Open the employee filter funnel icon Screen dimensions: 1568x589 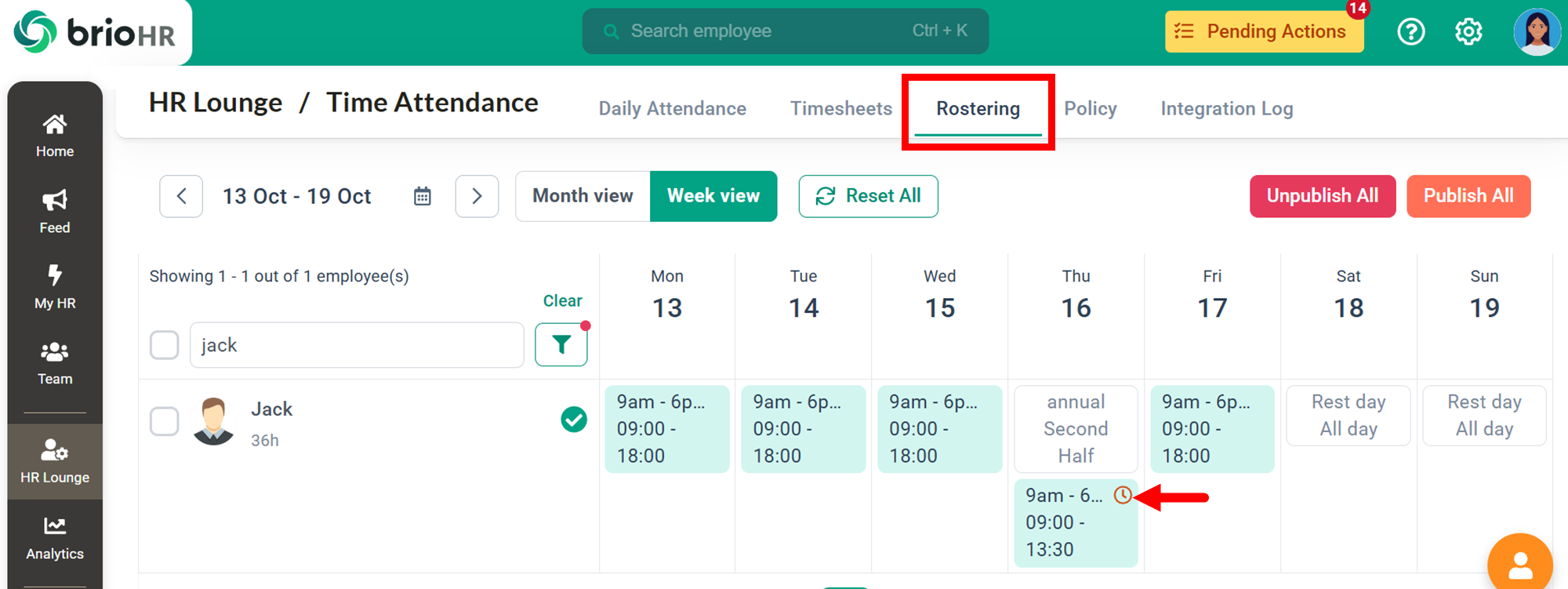click(x=561, y=344)
